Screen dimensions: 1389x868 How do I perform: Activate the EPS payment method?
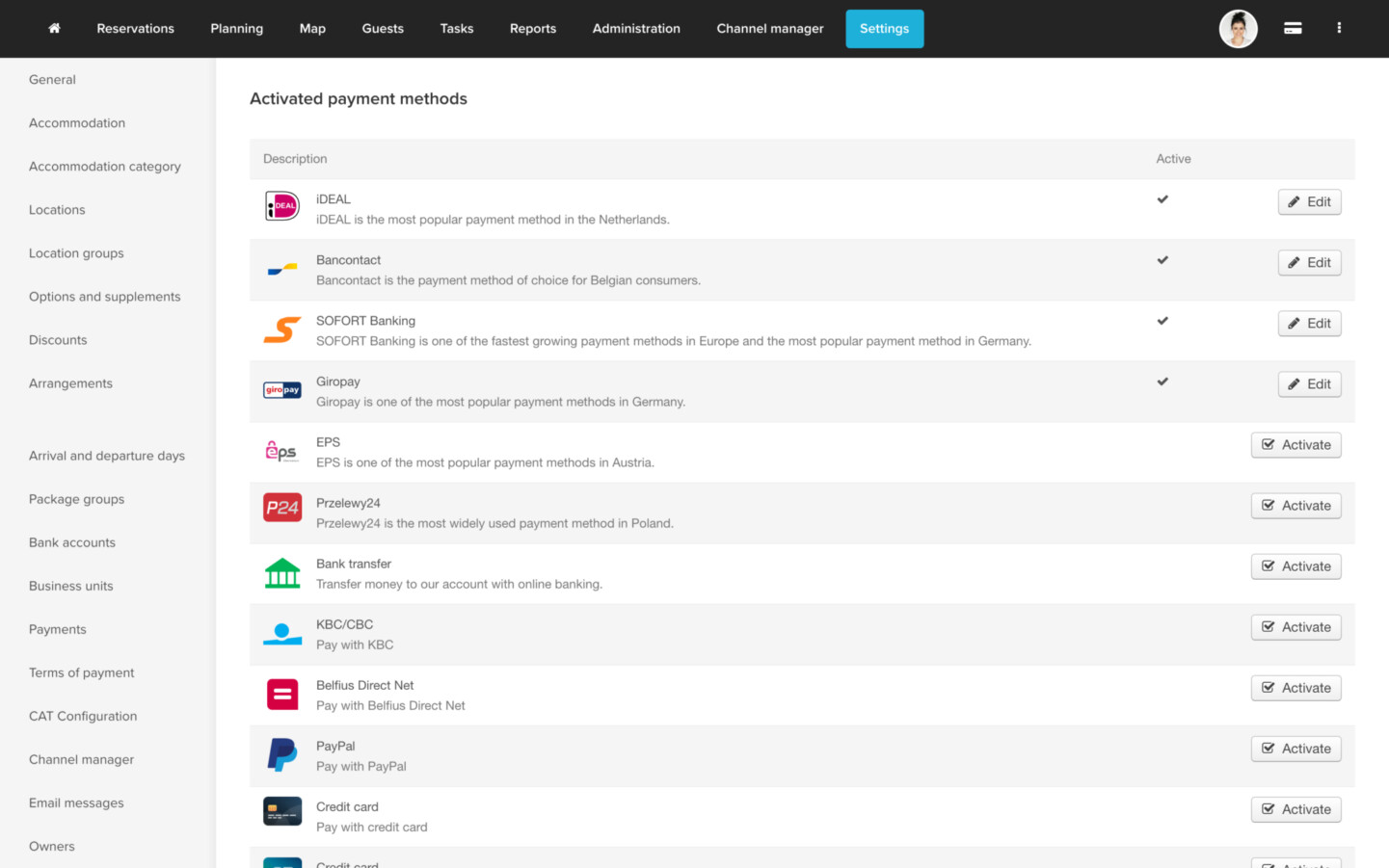coord(1296,445)
